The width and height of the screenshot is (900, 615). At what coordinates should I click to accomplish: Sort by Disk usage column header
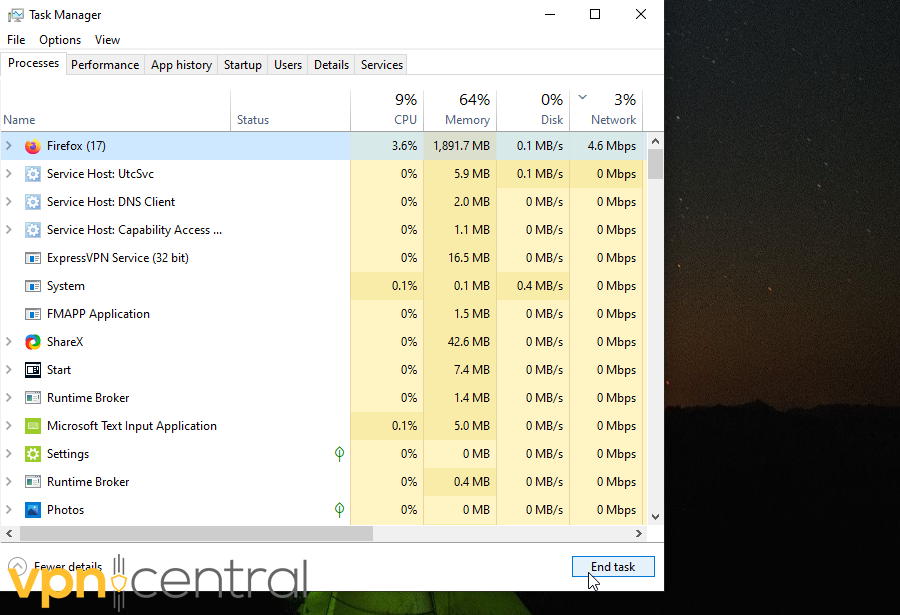coord(533,111)
